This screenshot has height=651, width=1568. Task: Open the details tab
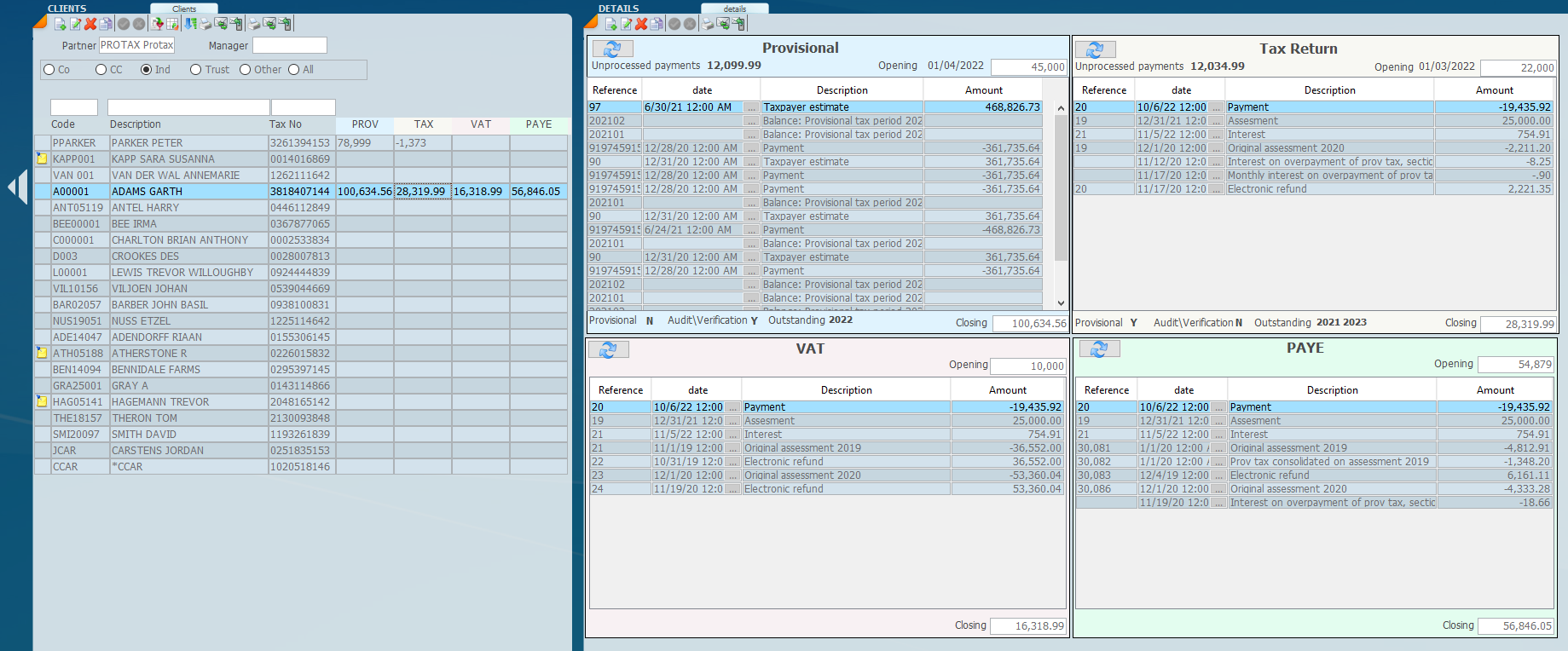tap(734, 9)
